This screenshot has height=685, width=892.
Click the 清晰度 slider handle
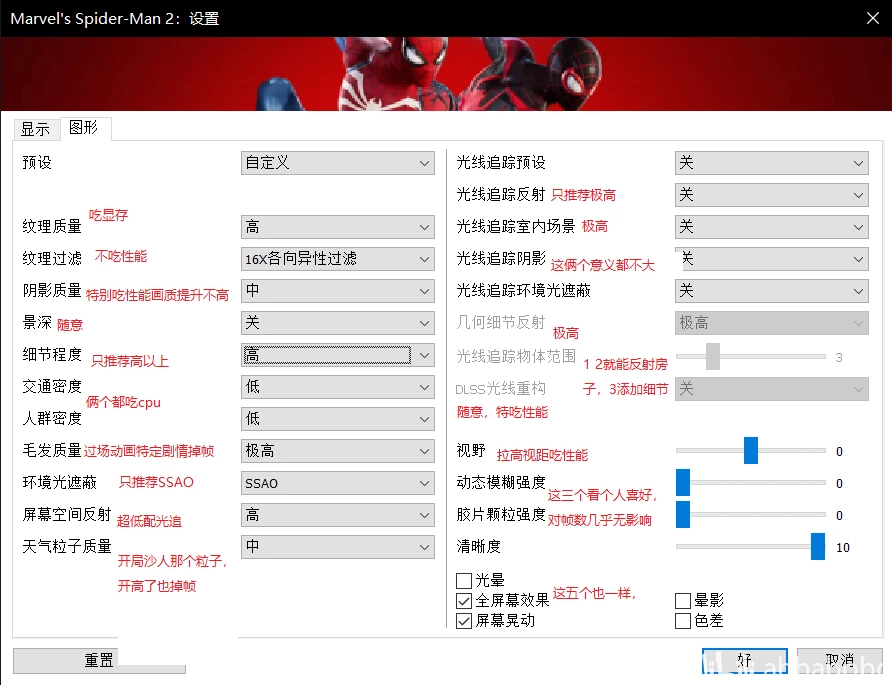click(x=817, y=546)
